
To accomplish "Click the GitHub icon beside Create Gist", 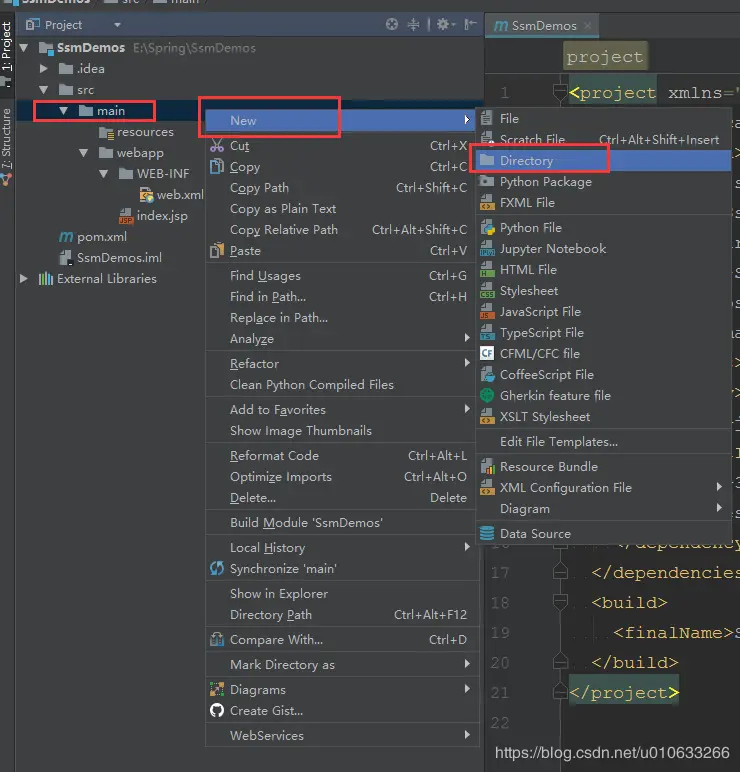I will 217,710.
